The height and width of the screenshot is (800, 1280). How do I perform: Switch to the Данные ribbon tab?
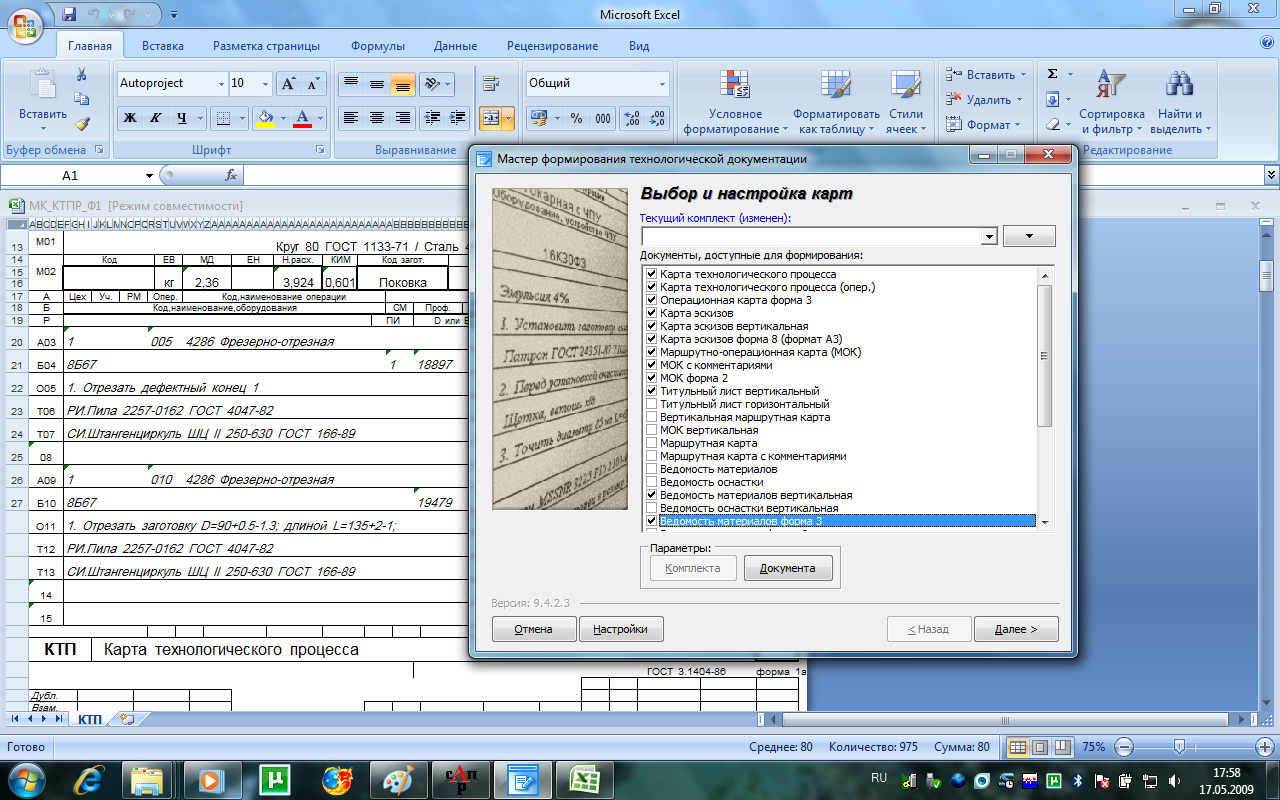[455, 46]
